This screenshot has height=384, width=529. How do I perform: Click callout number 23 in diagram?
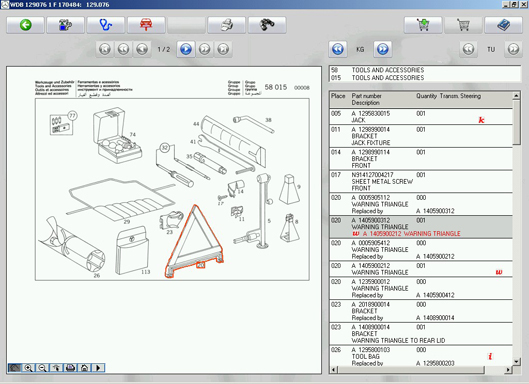click(x=169, y=232)
